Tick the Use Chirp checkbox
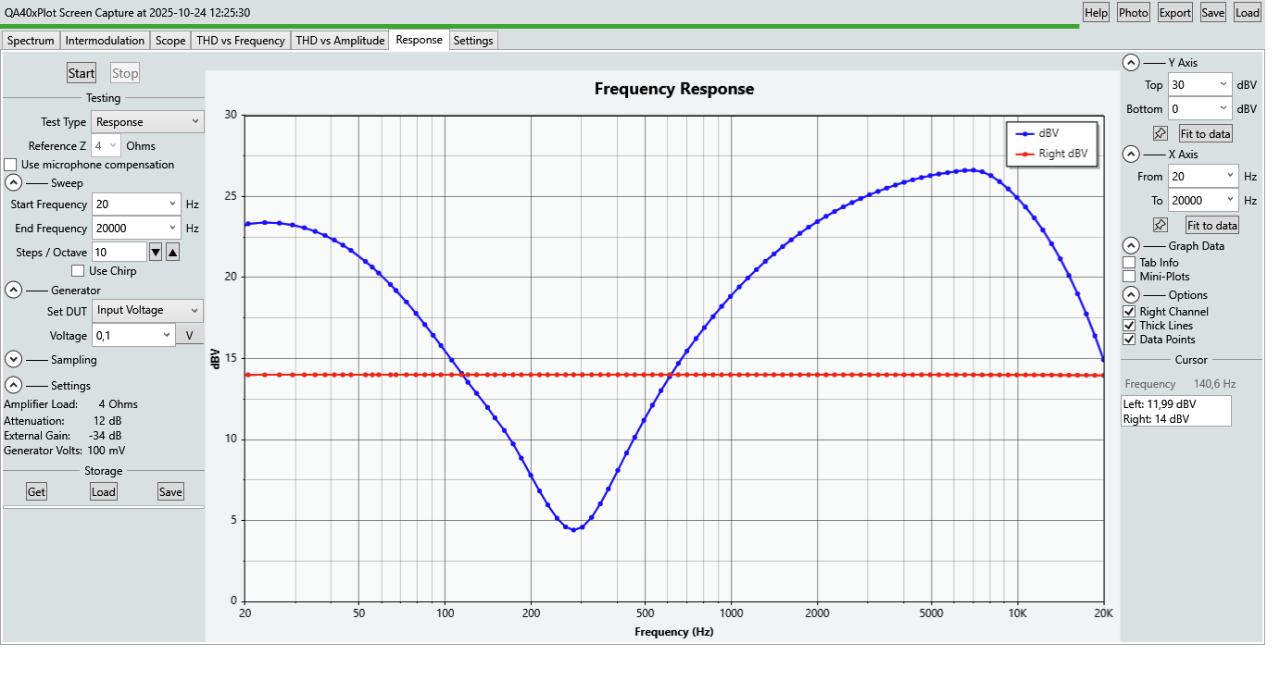The height and width of the screenshot is (681, 1280). point(78,271)
